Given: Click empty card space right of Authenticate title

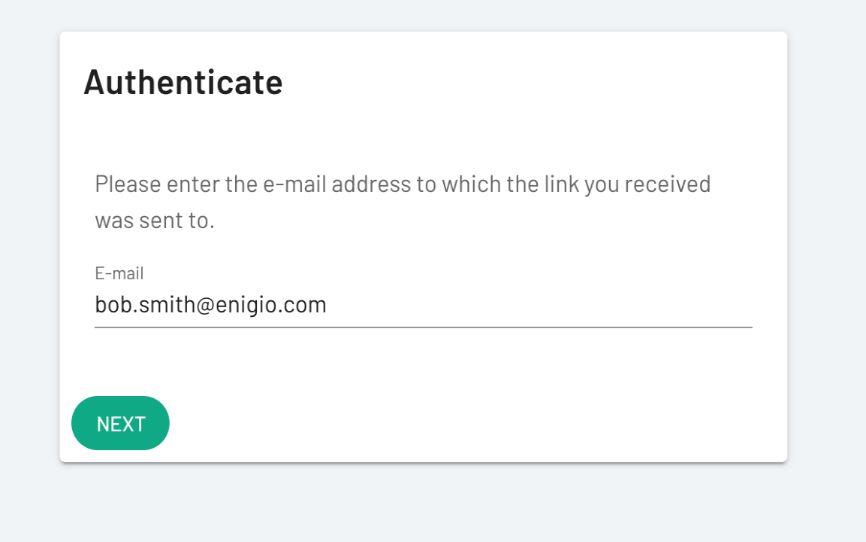Looking at the screenshot, I should coord(530,82).
